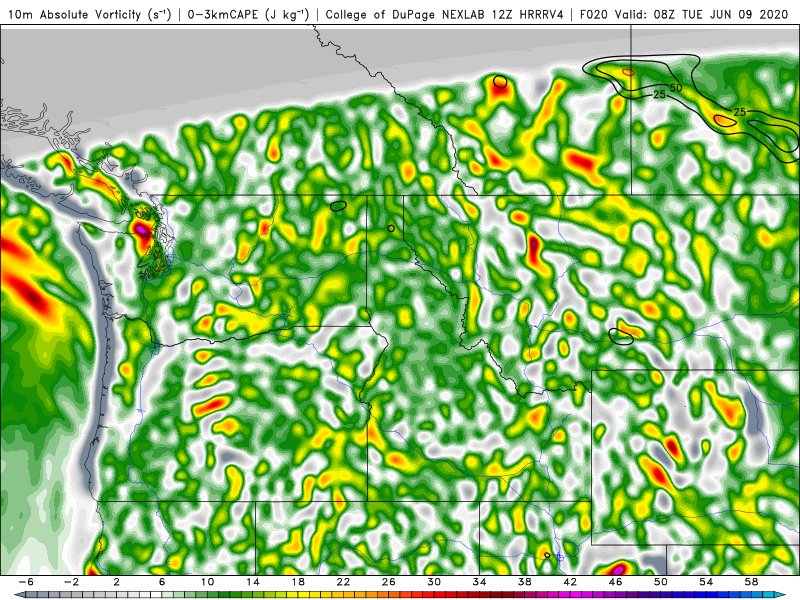This screenshot has height=600, width=800.
Task: Click the '2' colorbar tick label
Action: click(116, 582)
